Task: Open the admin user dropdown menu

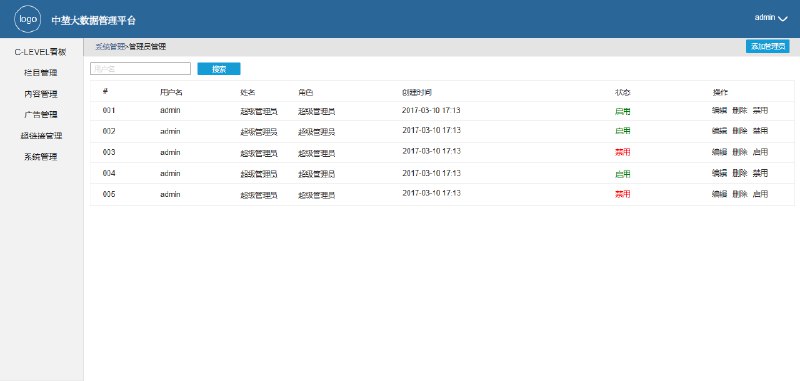Action: pyautogui.click(x=771, y=18)
